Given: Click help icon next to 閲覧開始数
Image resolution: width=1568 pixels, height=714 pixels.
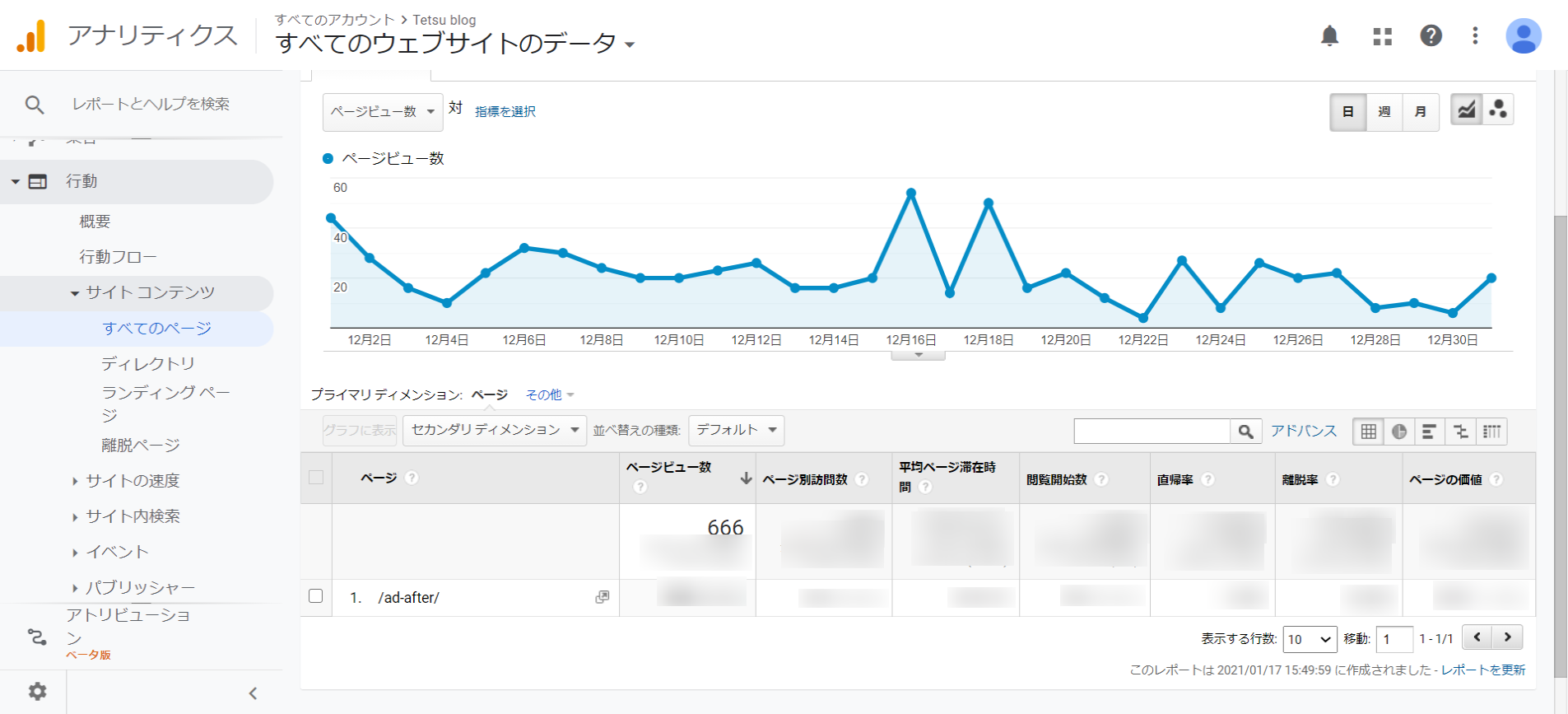Looking at the screenshot, I should point(1101,479).
